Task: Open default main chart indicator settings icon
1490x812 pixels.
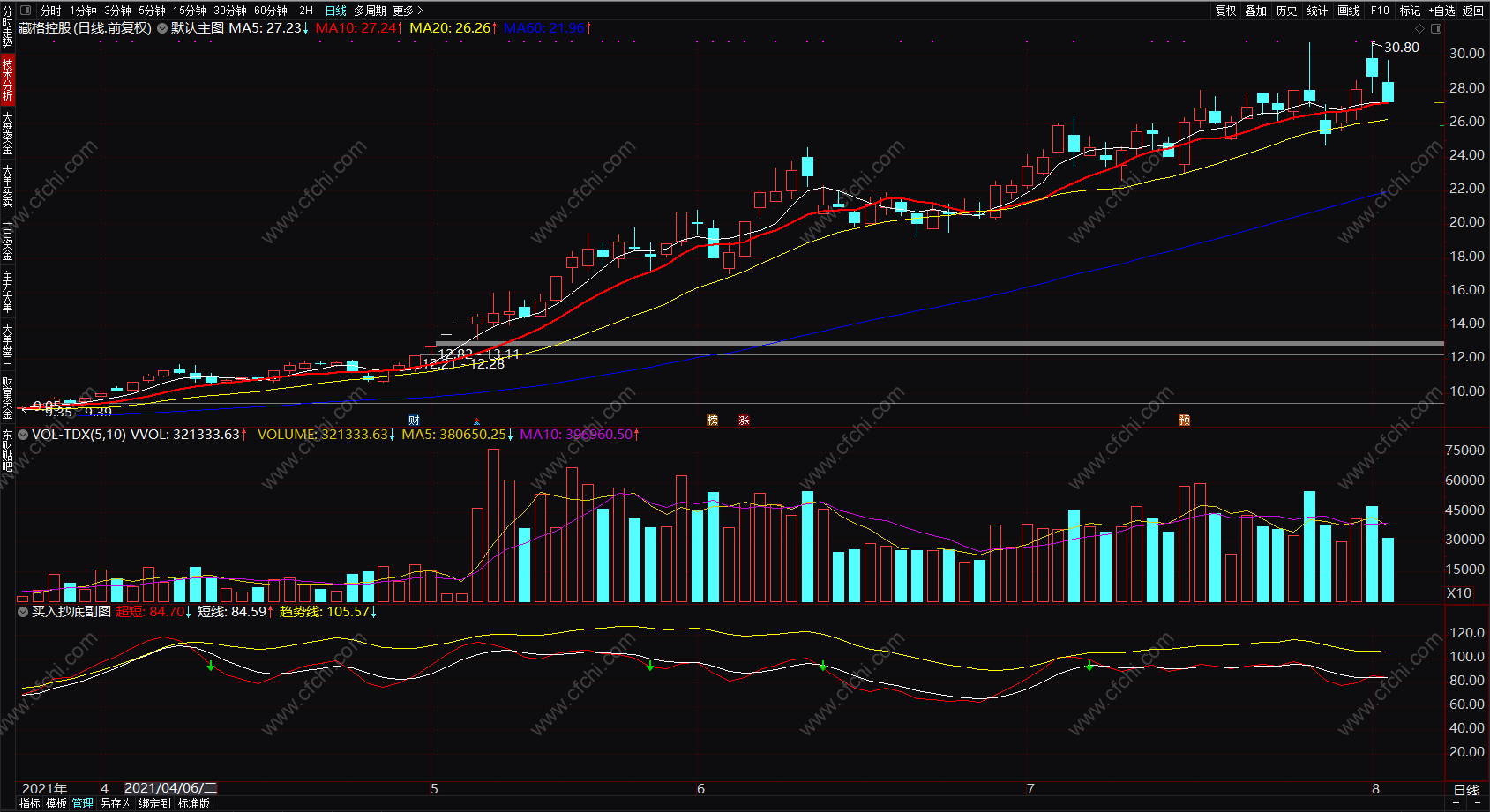Action: pos(162,28)
